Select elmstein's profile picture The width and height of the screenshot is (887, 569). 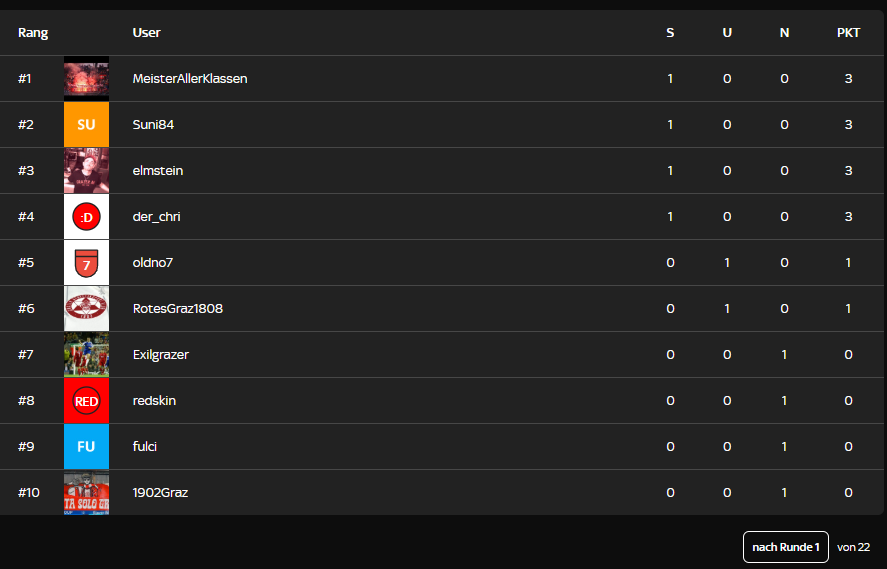coord(86,171)
